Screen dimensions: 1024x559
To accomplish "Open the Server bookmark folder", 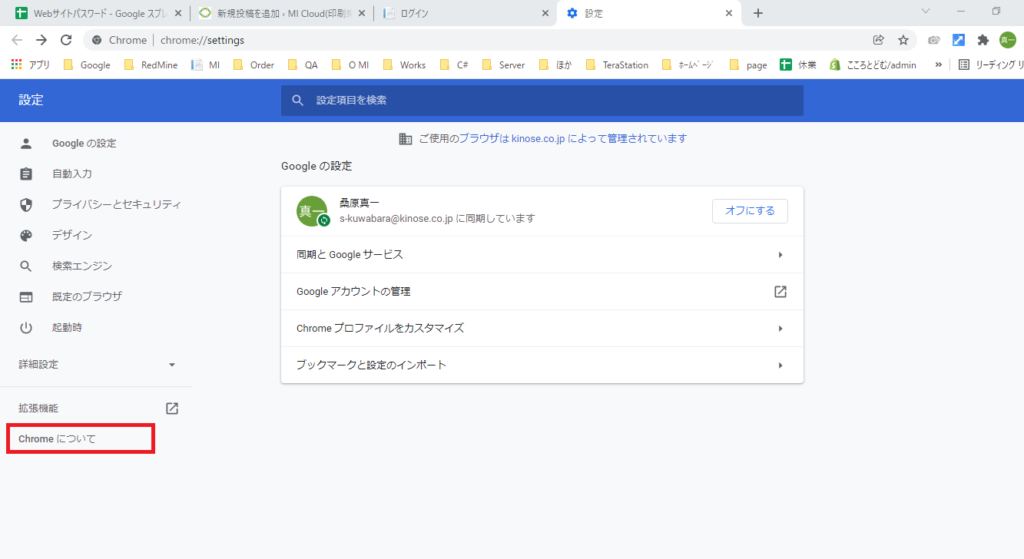I will pyautogui.click(x=503, y=64).
